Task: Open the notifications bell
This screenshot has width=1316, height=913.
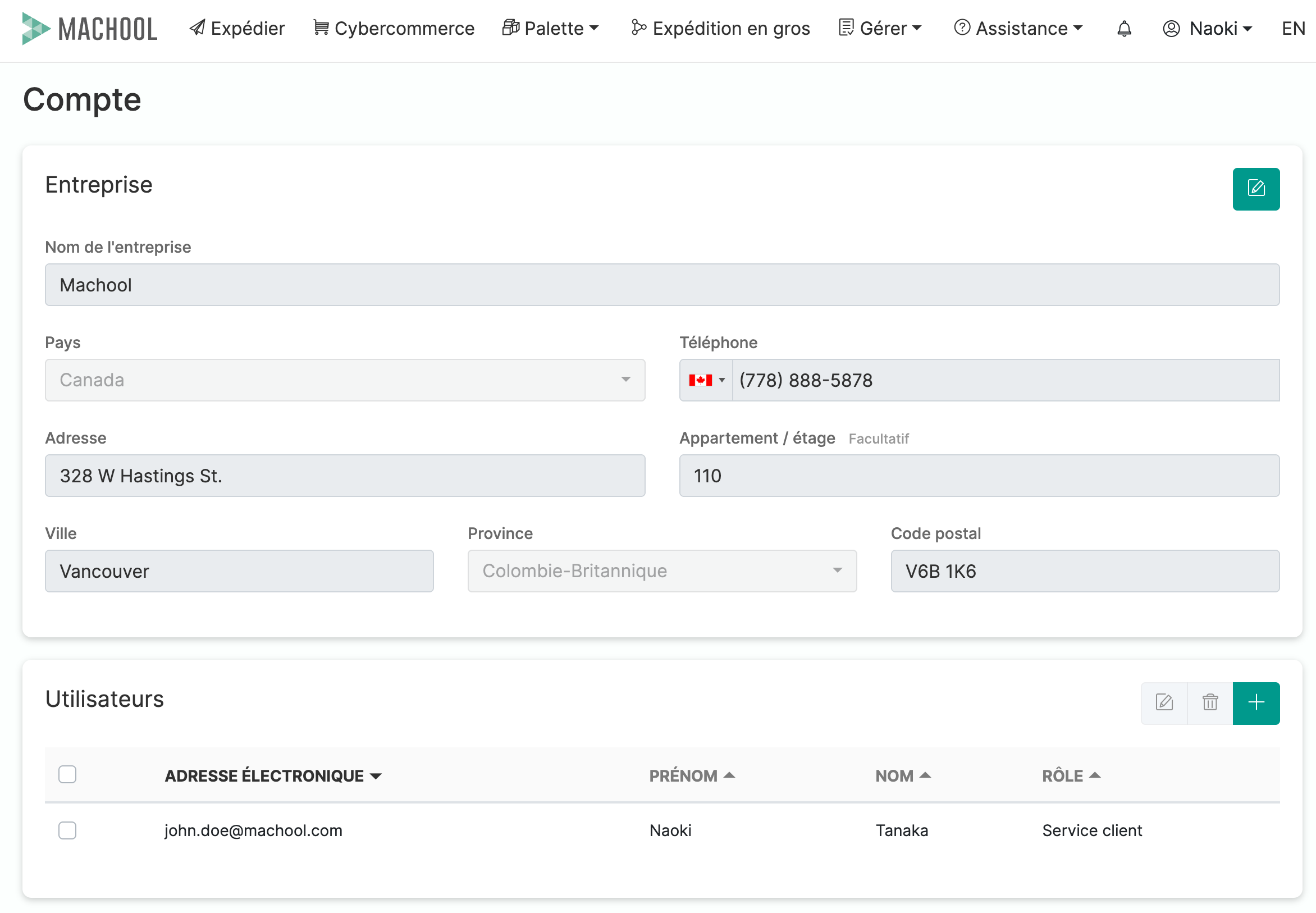Action: [x=1124, y=29]
